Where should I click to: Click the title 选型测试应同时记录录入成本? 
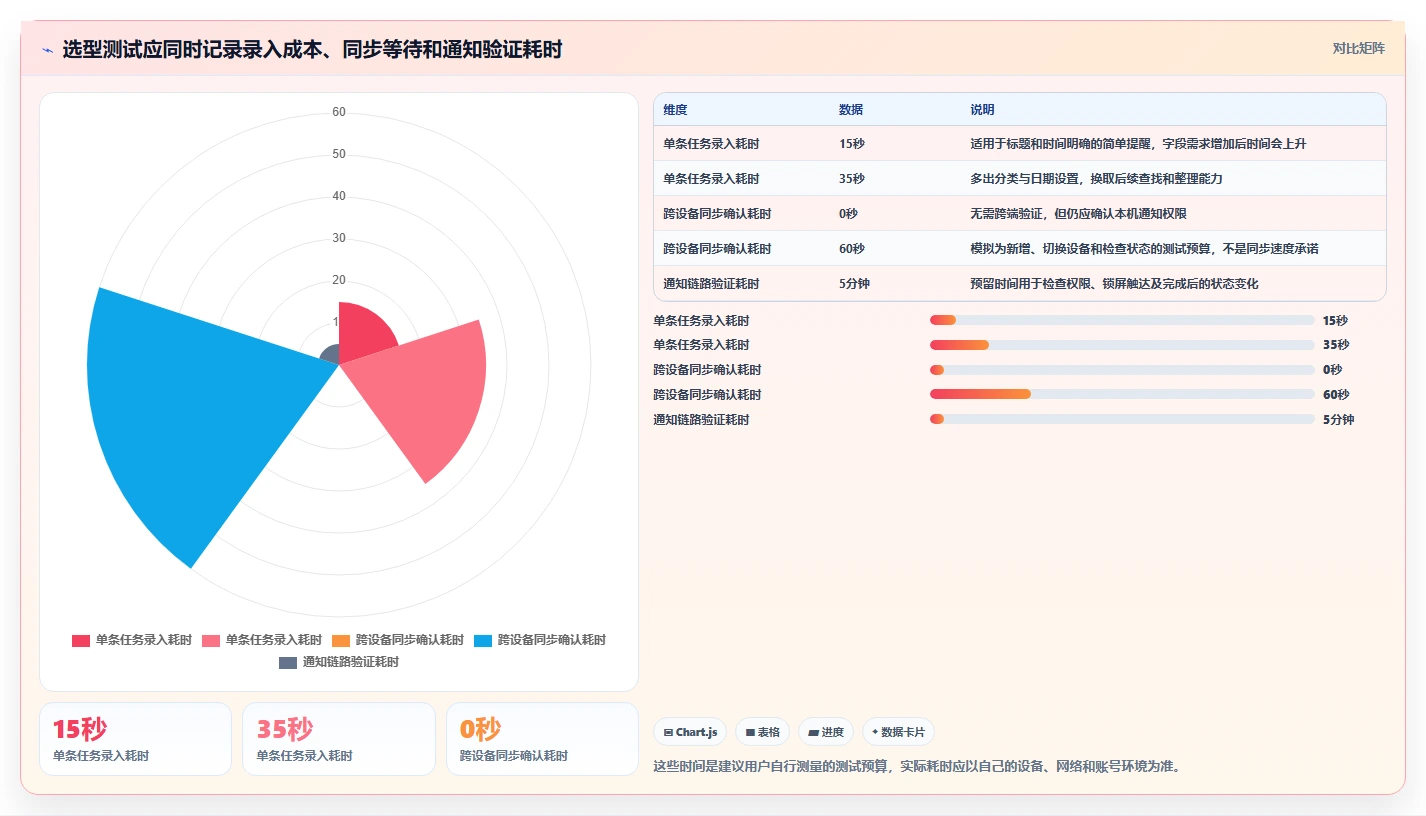(312, 49)
